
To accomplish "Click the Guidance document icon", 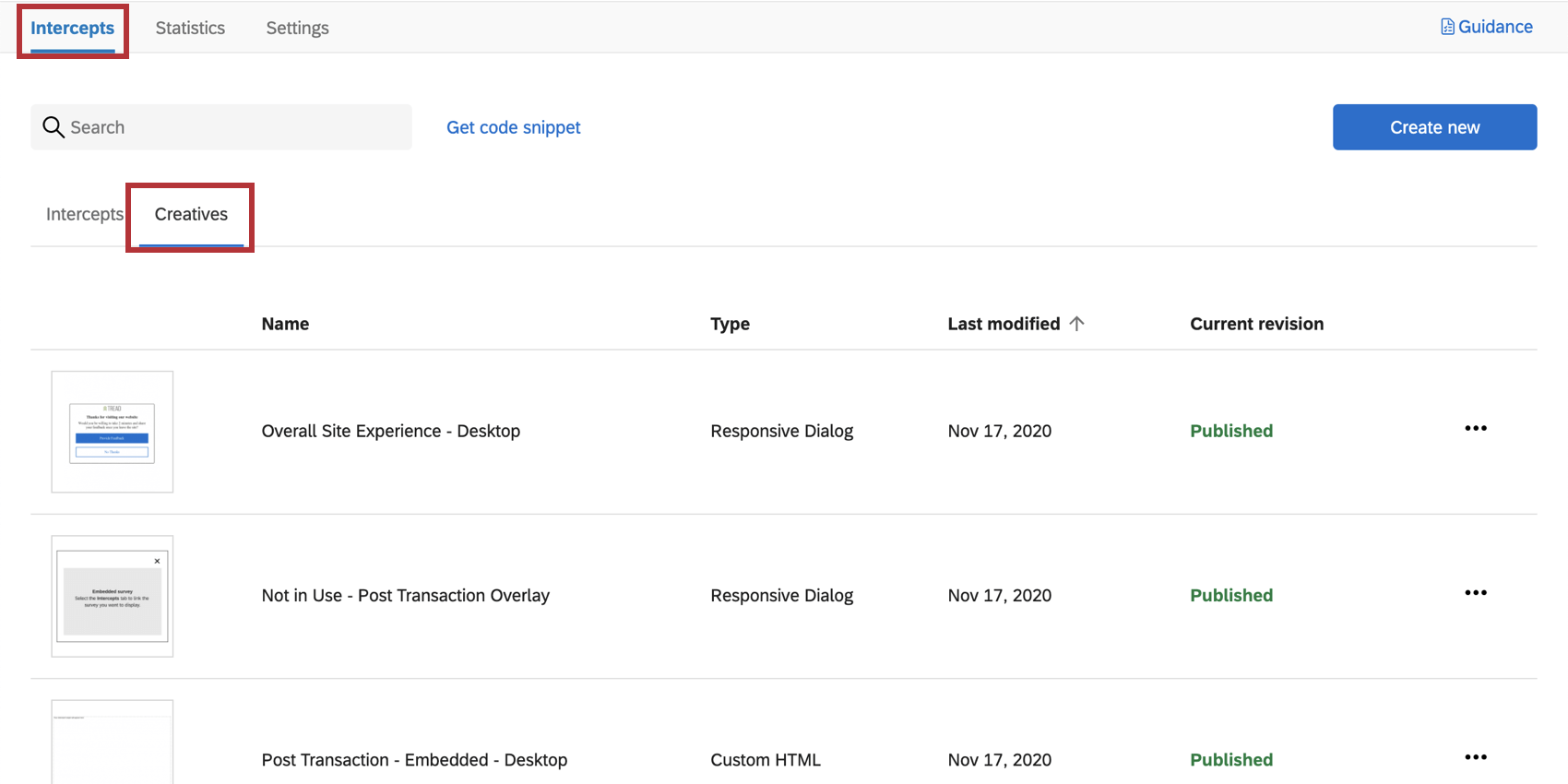I will [1447, 27].
